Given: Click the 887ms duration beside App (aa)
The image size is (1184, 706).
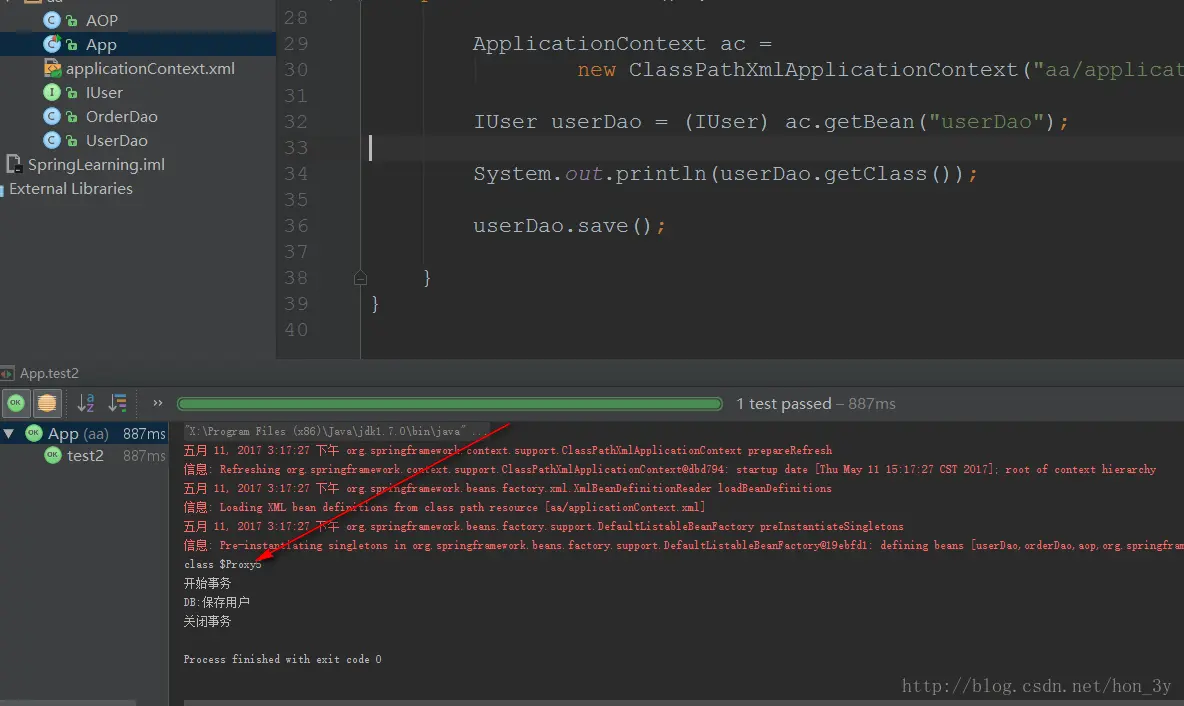Looking at the screenshot, I should click(x=143, y=433).
